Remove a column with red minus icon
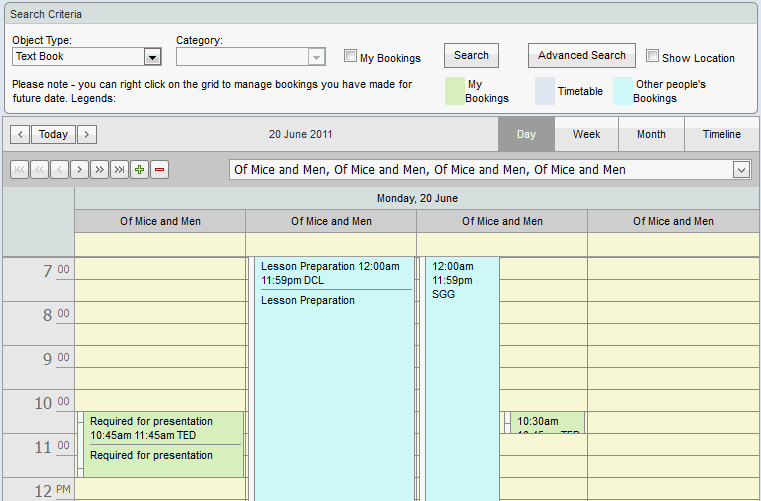This screenshot has width=761, height=501. pyautogui.click(x=159, y=170)
